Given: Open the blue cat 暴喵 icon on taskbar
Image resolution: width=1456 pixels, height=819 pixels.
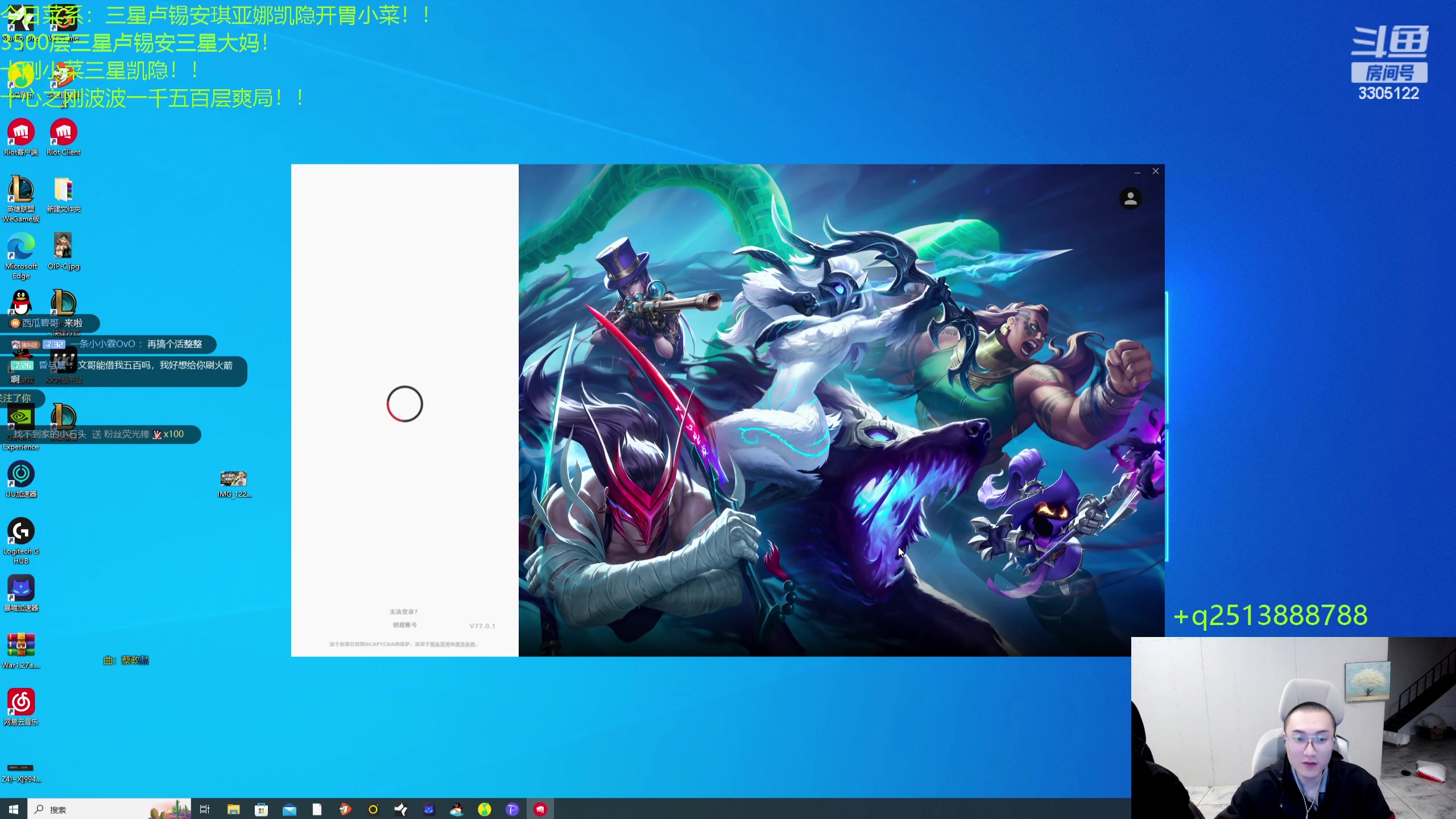Looking at the screenshot, I should pos(429,809).
